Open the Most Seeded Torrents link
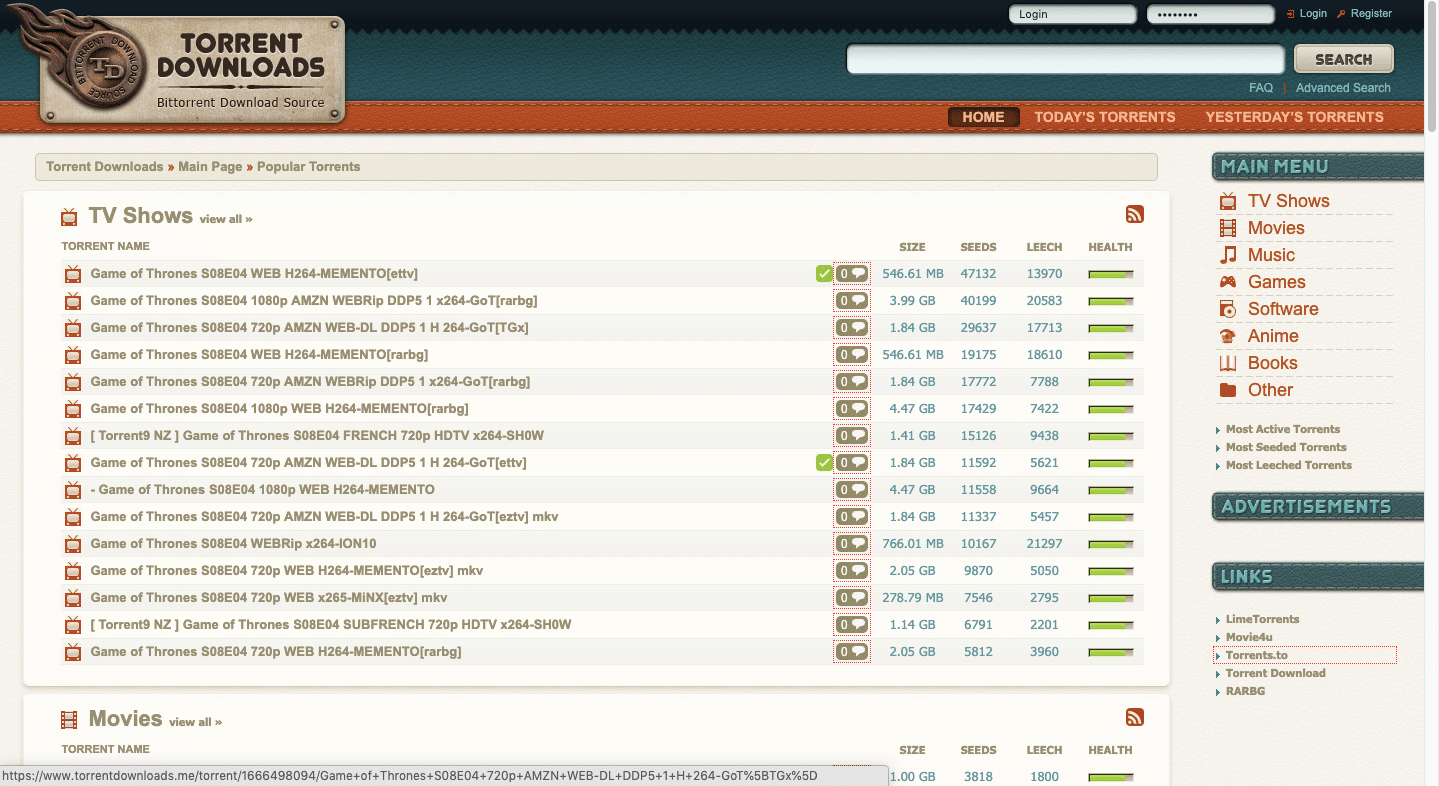Viewport: 1439px width, 786px height. coord(1286,447)
